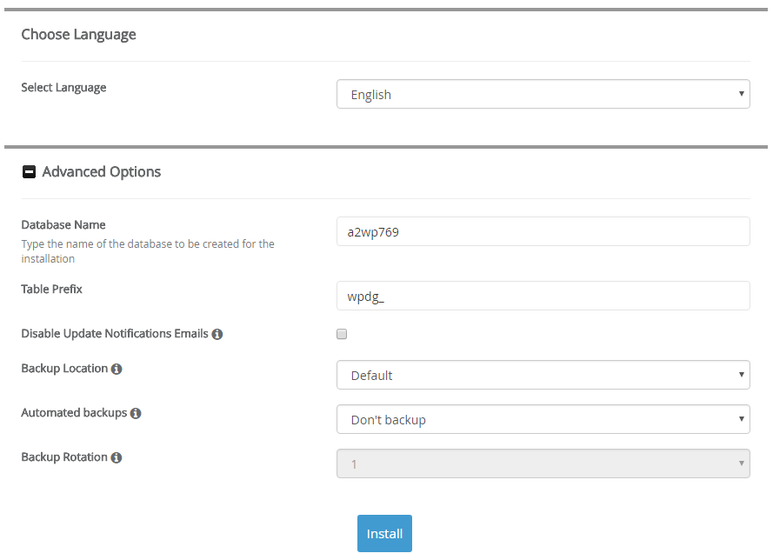Click the Automated backups info icon

pos(135,413)
